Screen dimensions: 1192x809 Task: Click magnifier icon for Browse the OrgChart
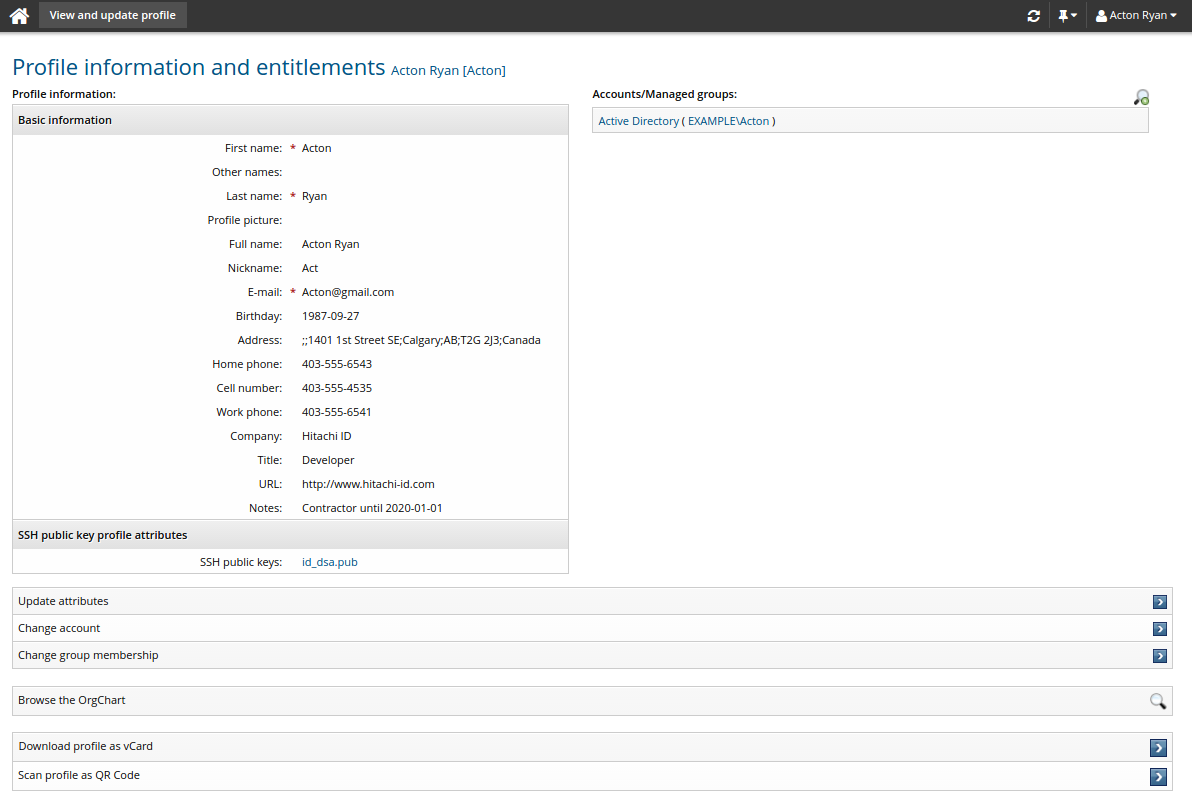tap(1157, 701)
